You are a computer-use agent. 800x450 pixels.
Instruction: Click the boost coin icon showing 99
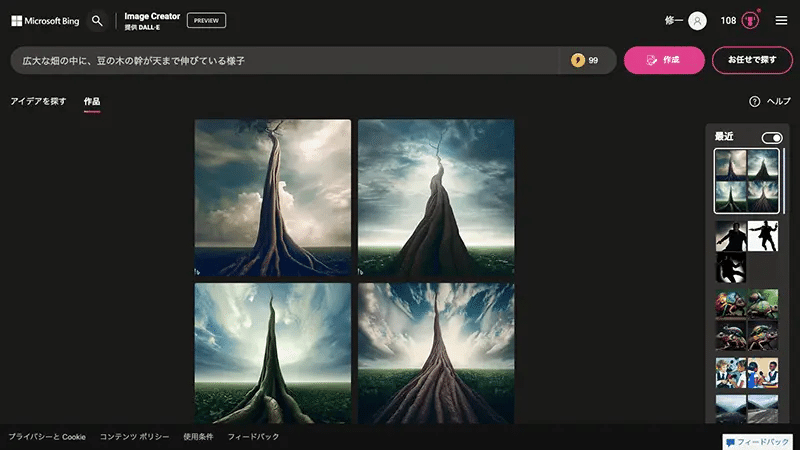click(x=578, y=60)
